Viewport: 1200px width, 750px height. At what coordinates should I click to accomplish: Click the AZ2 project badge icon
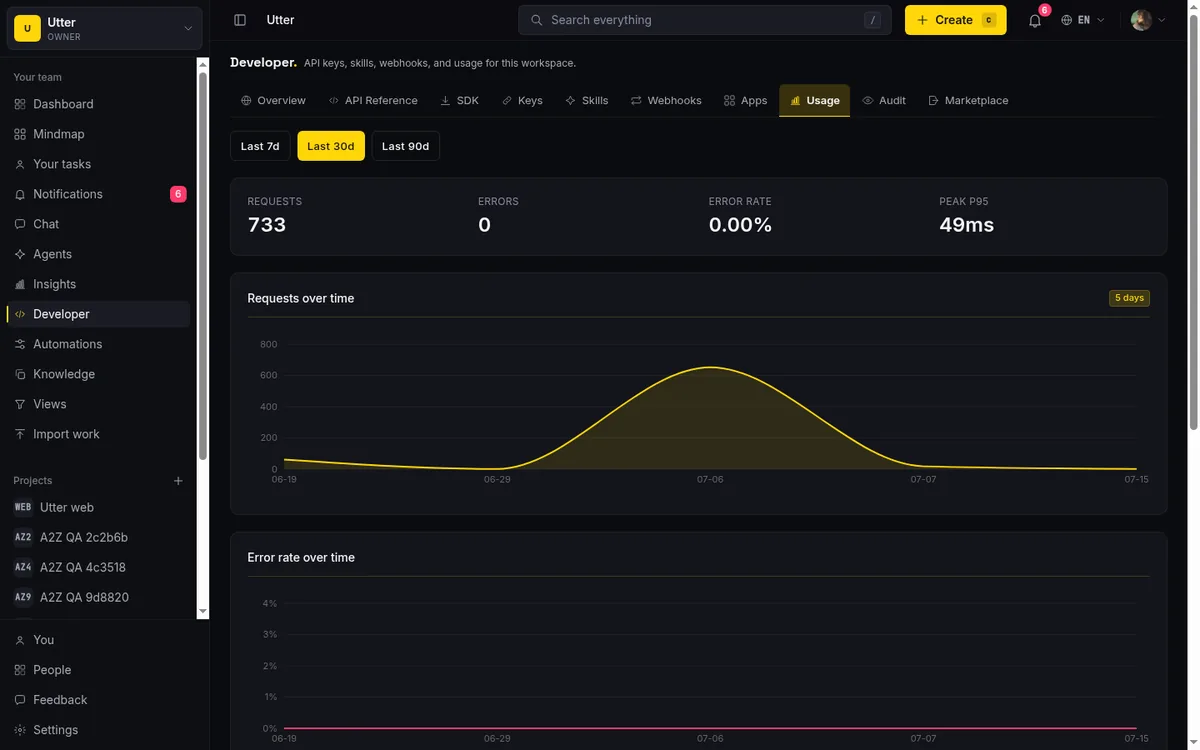[x=23, y=537]
